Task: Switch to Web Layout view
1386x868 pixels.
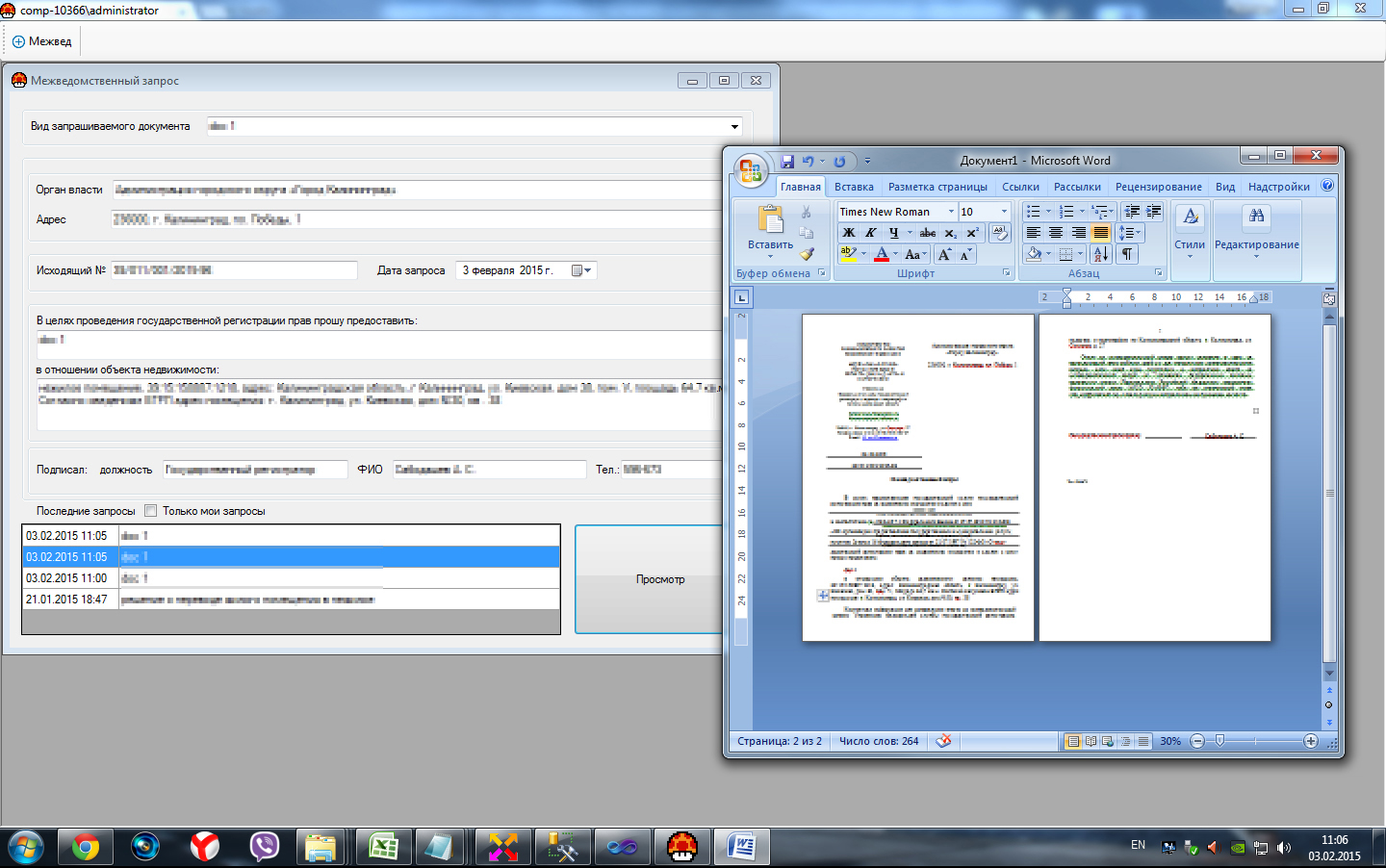Action: tap(1108, 741)
